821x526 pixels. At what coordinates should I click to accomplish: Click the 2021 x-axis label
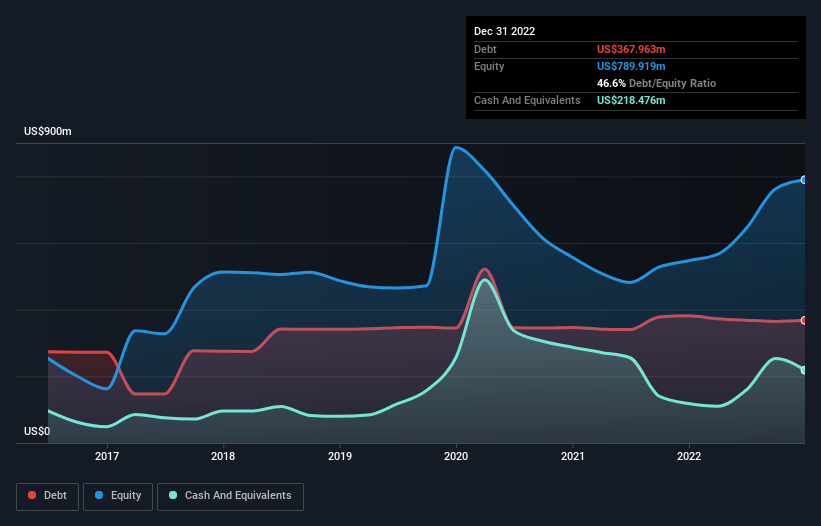click(573, 456)
